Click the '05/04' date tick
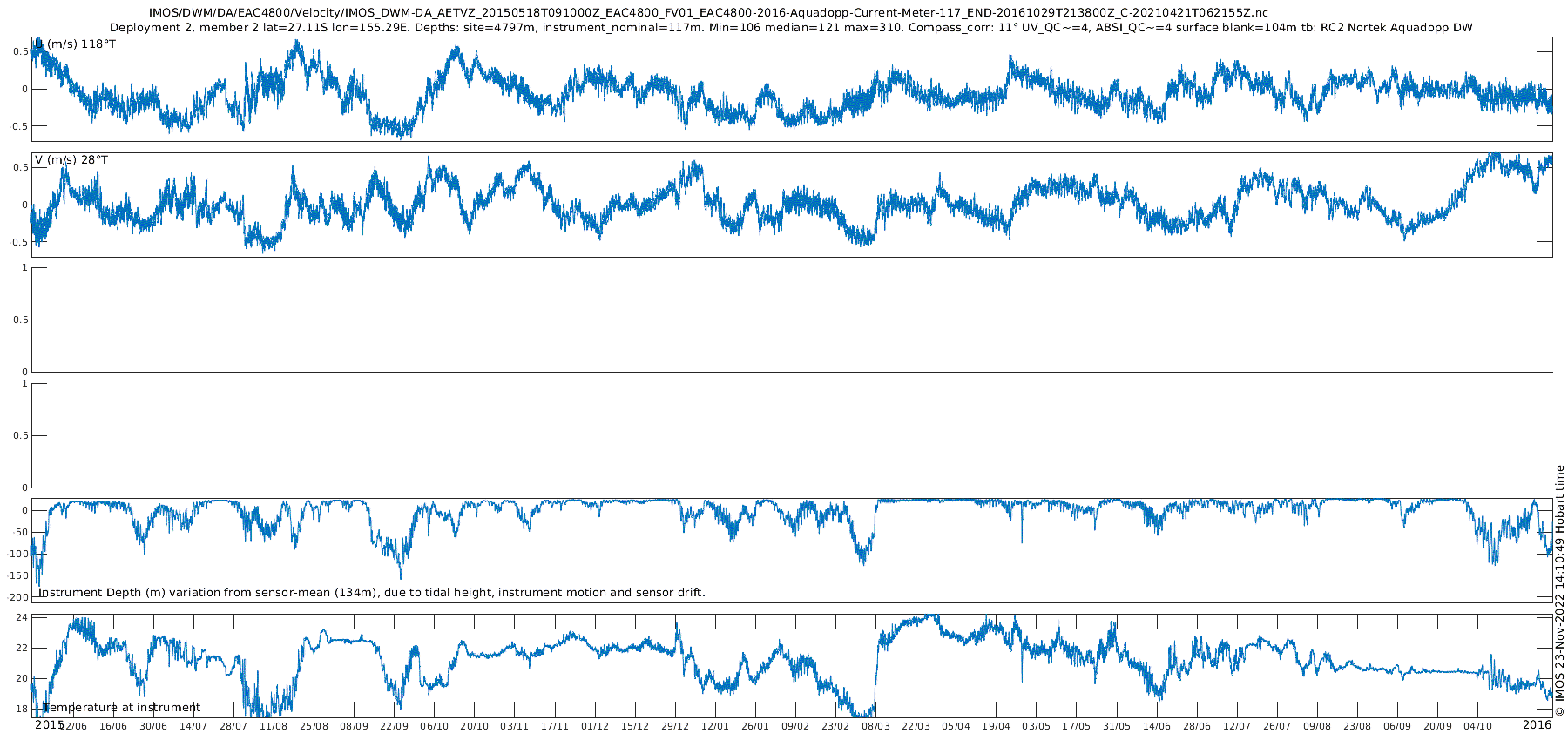1568x740 pixels. tap(956, 726)
